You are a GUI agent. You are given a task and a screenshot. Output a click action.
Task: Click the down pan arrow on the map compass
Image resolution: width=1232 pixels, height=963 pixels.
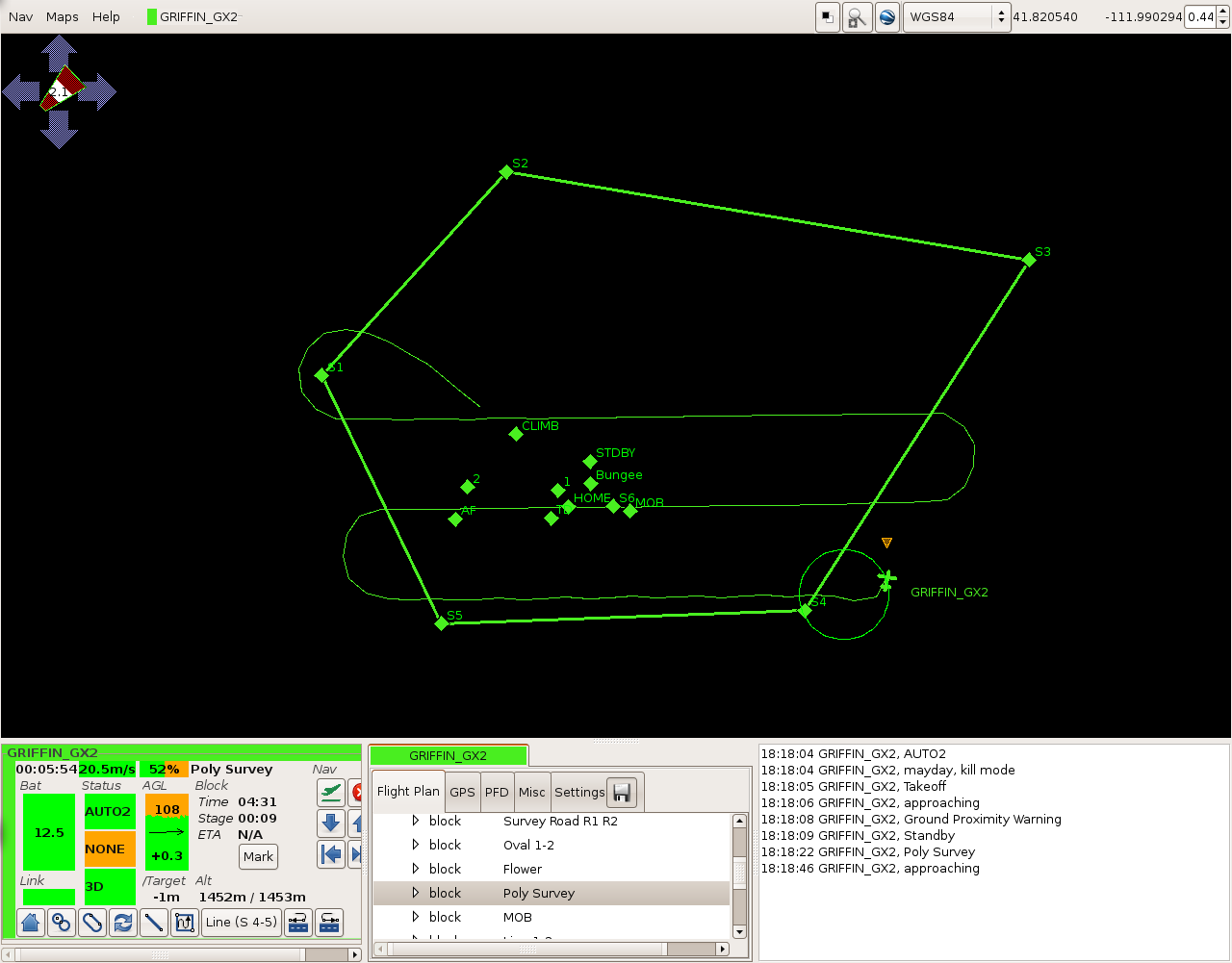[x=60, y=130]
